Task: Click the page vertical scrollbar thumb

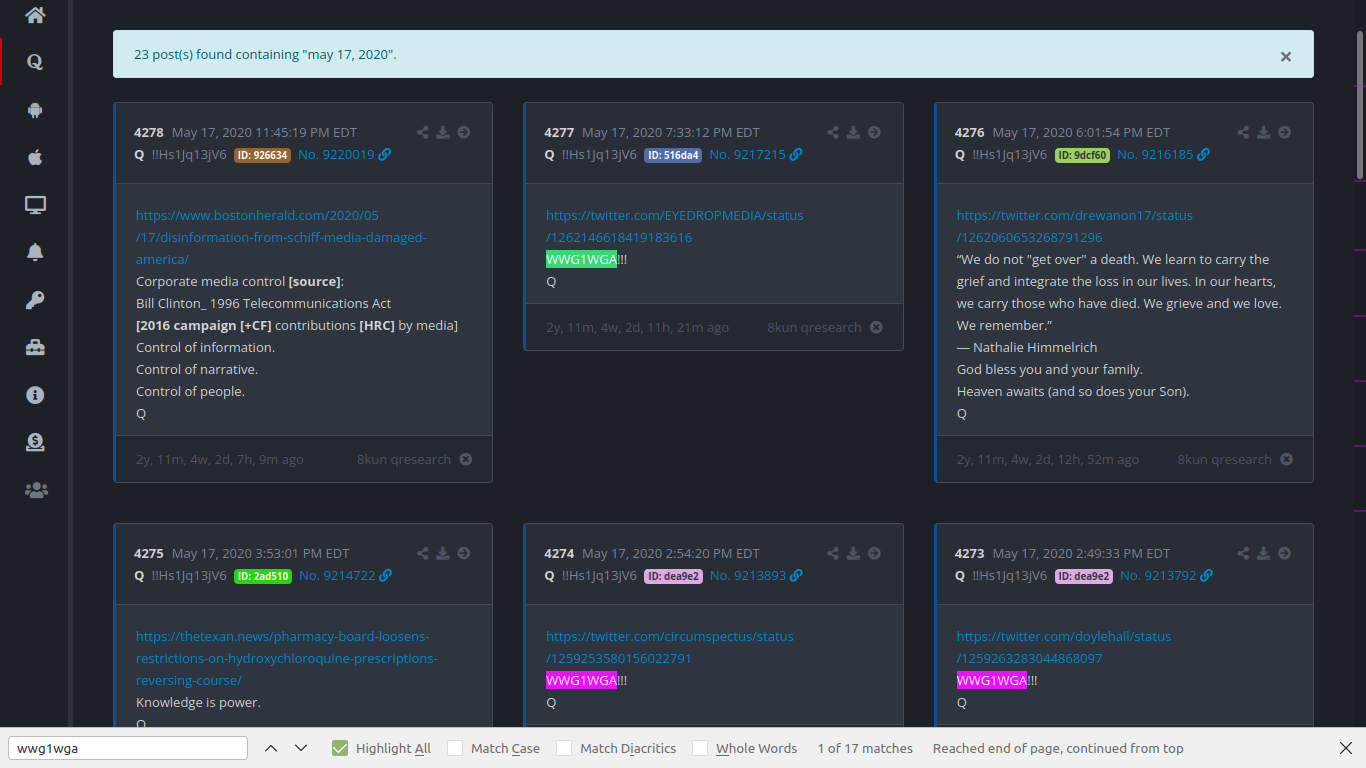Action: pyautogui.click(x=1360, y=105)
